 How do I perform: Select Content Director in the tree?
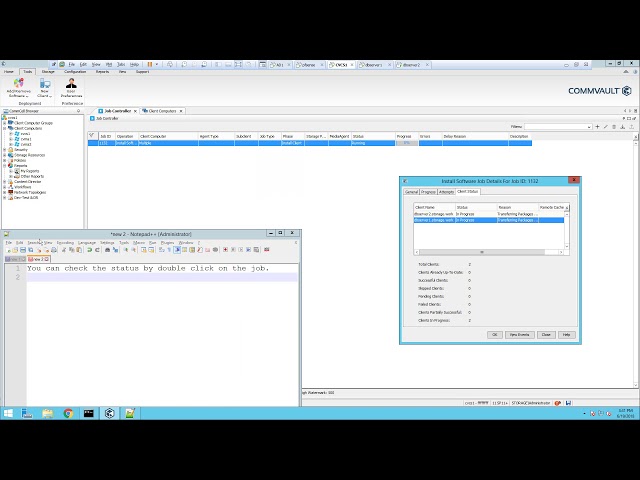(x=27, y=182)
